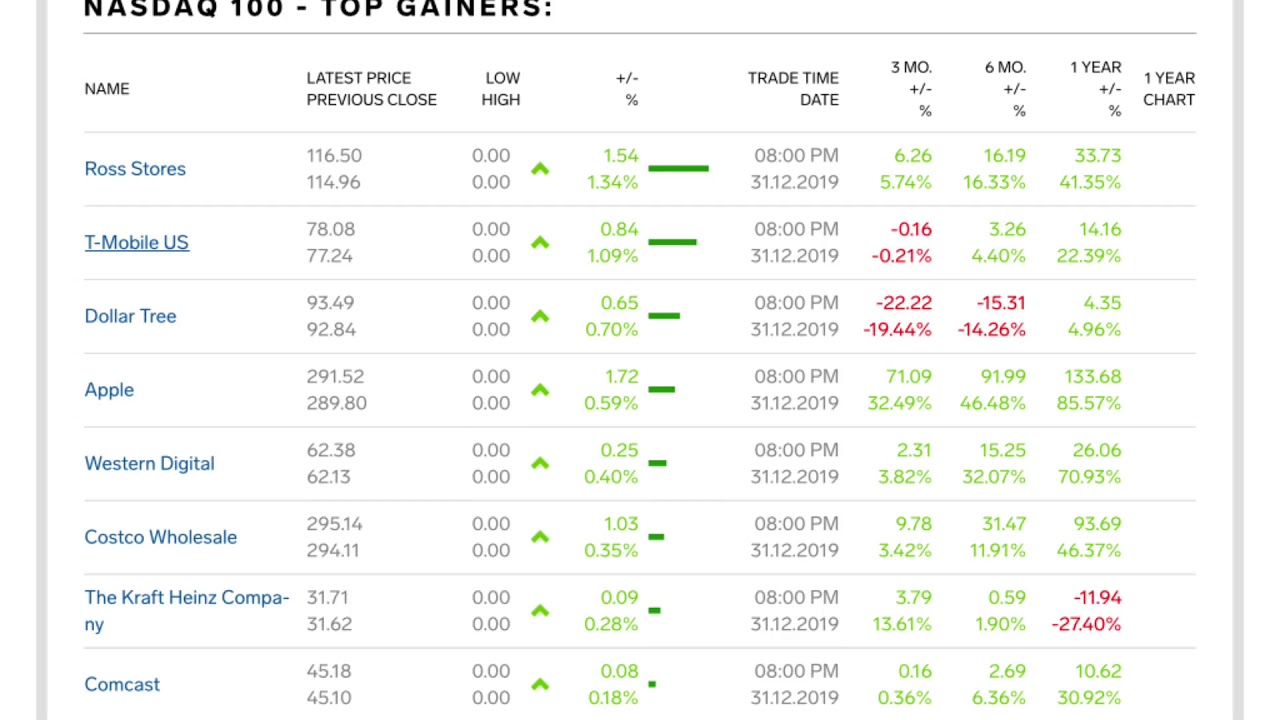Screen dimensions: 1280x720
Task: Click the 1 YEAR CHART column header
Action: click(x=1169, y=89)
